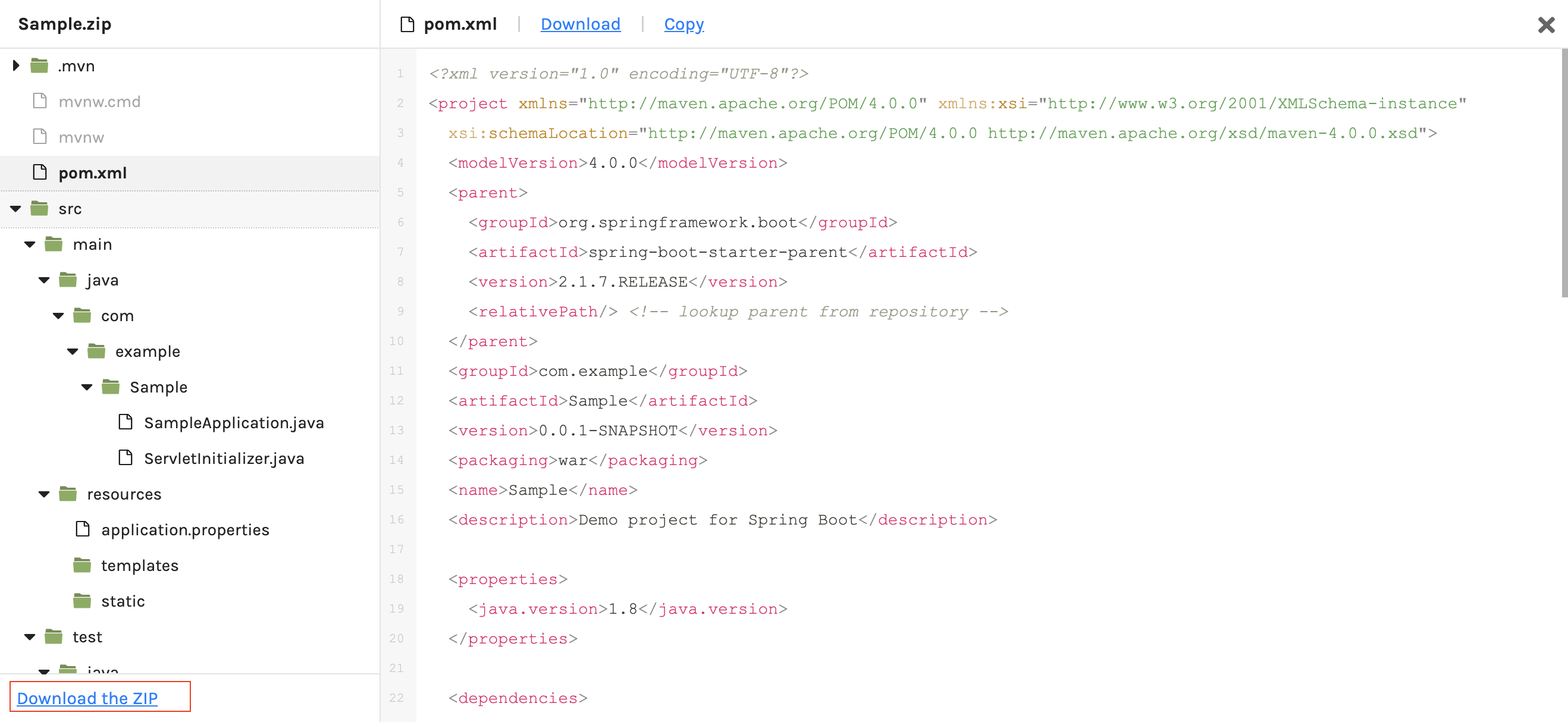Click the Copy link in header
Image resolution: width=1568 pixels, height=722 pixels.
683,24
